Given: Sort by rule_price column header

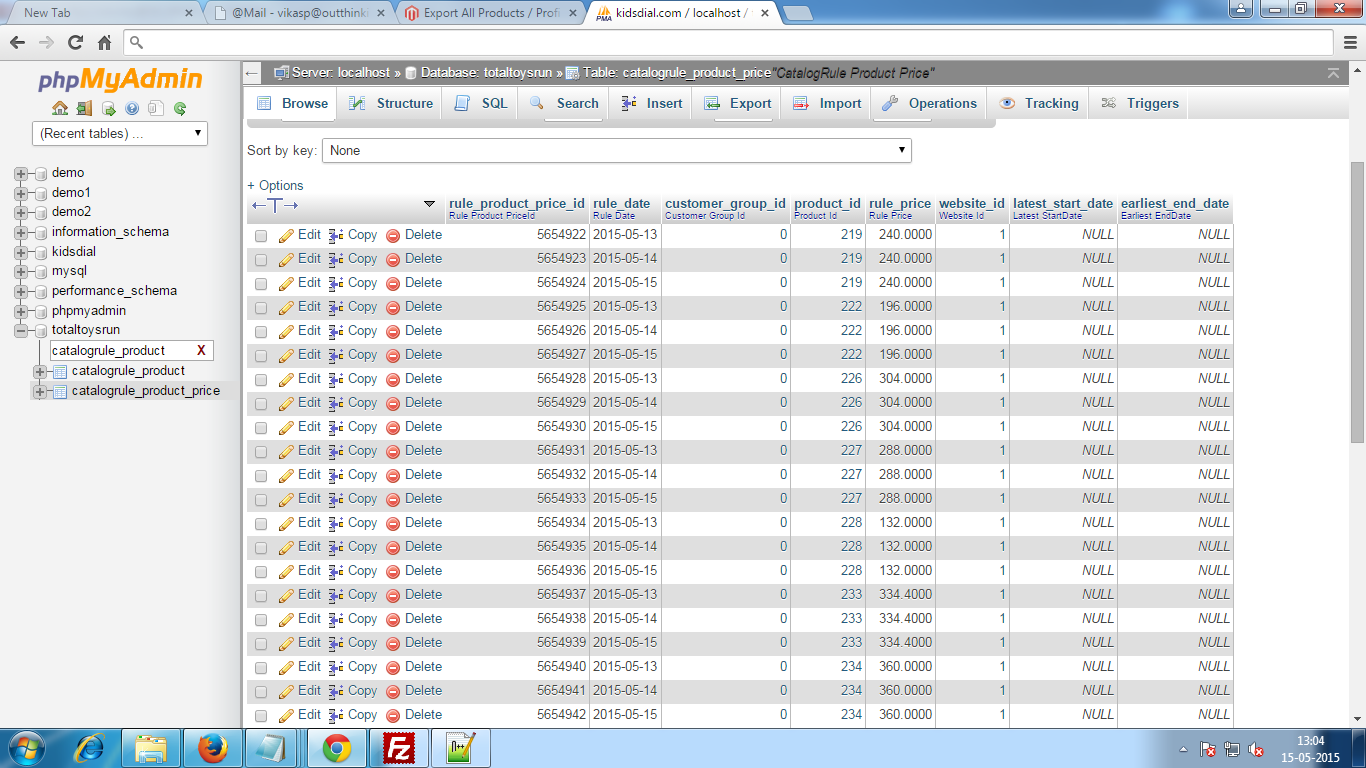Looking at the screenshot, I should [x=900, y=203].
